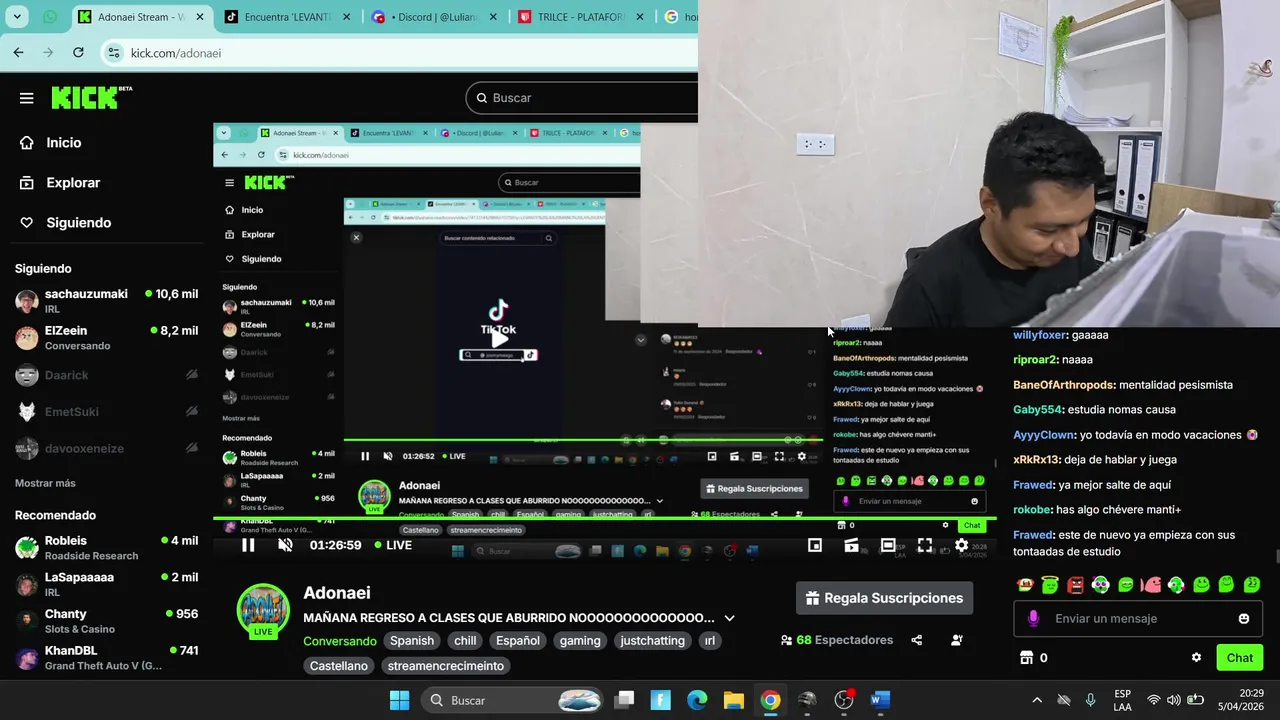The height and width of the screenshot is (720, 1280).
Task: Select the Castellano tag
Action: coord(339,666)
